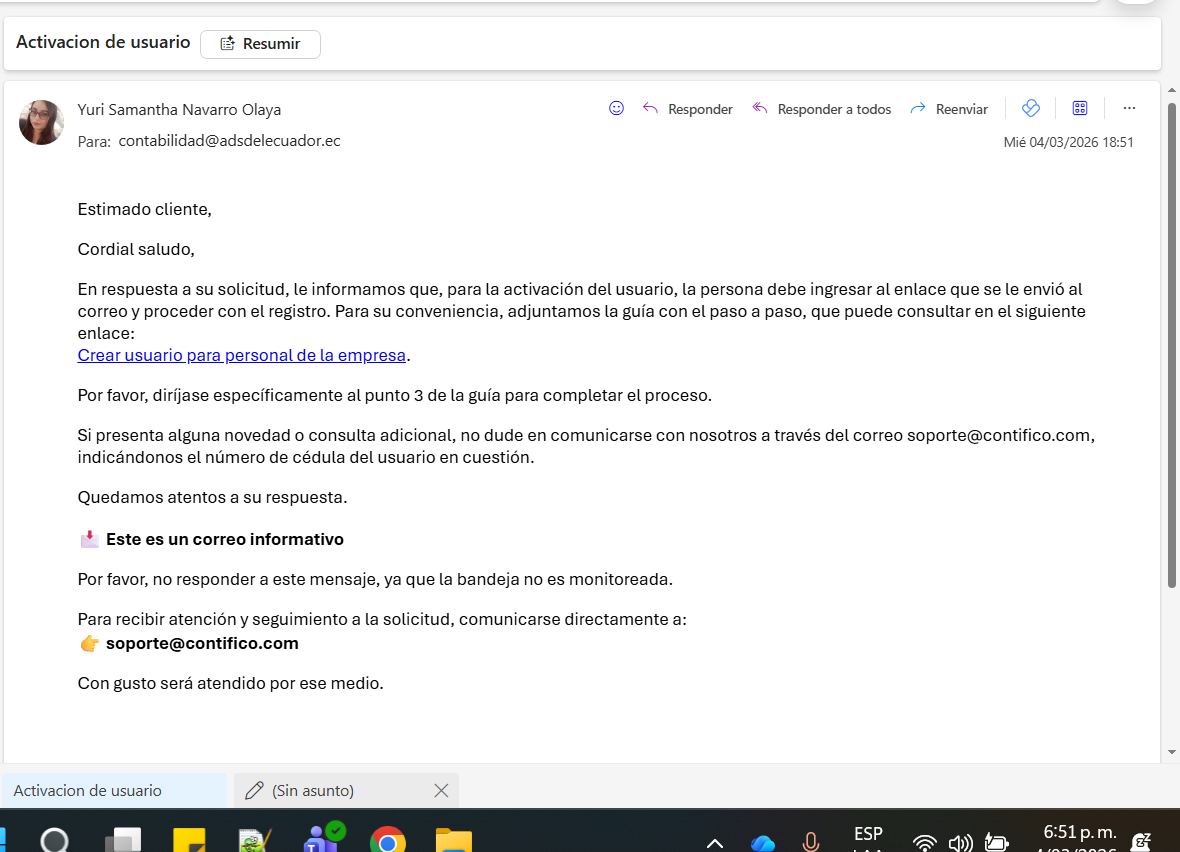The width and height of the screenshot is (1180, 852).
Task: Click the bold soporte@contifico.com address
Action: point(202,644)
